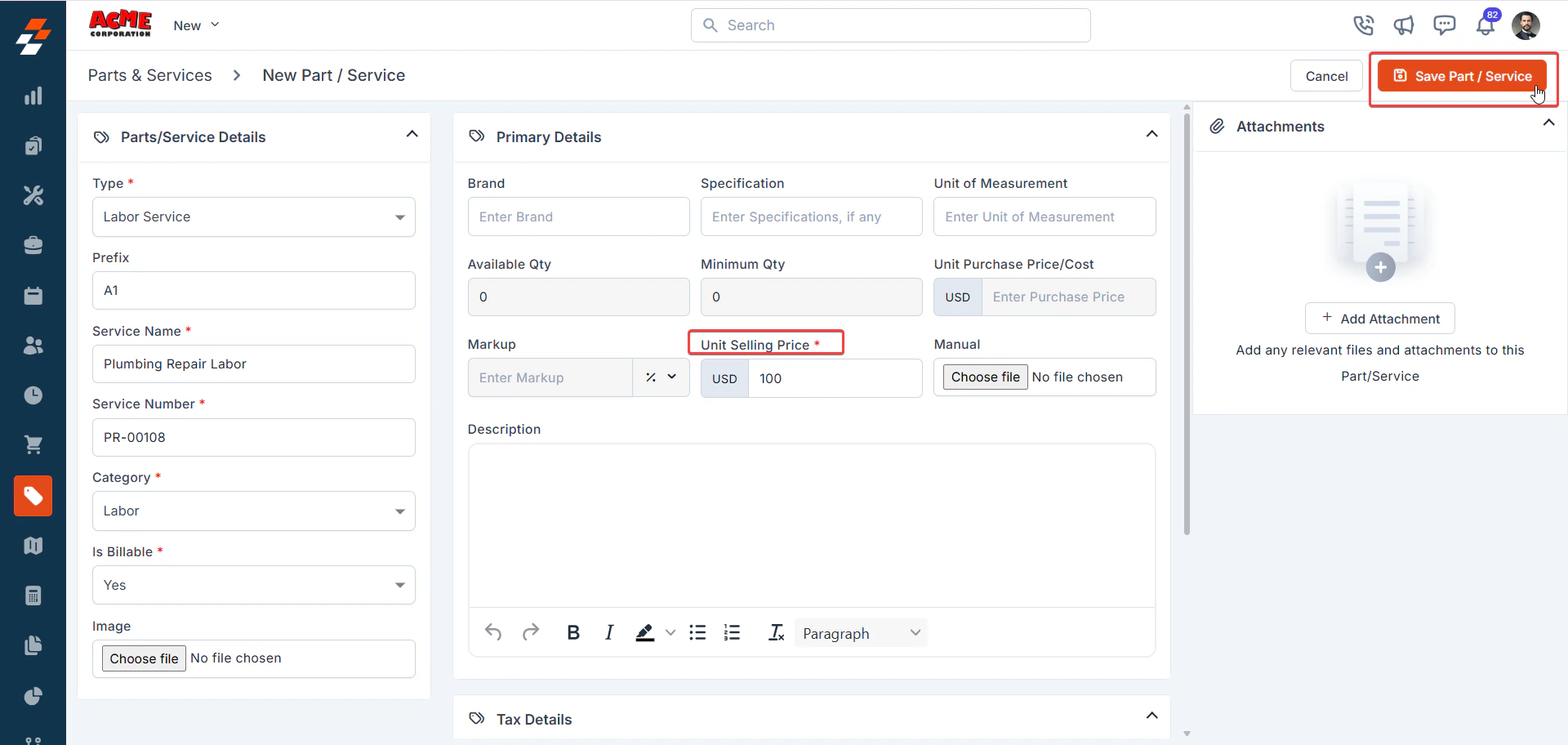Click the Save Part / Service button

point(1462,76)
